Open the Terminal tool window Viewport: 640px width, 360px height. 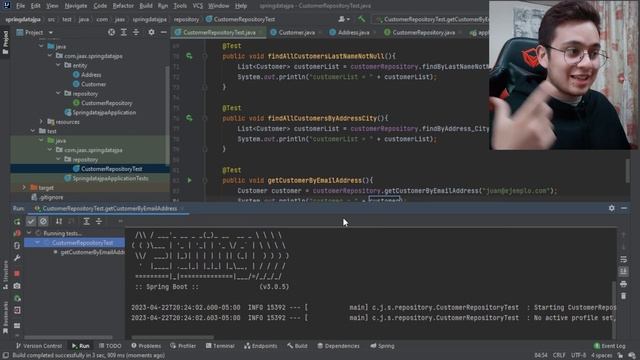220,346
